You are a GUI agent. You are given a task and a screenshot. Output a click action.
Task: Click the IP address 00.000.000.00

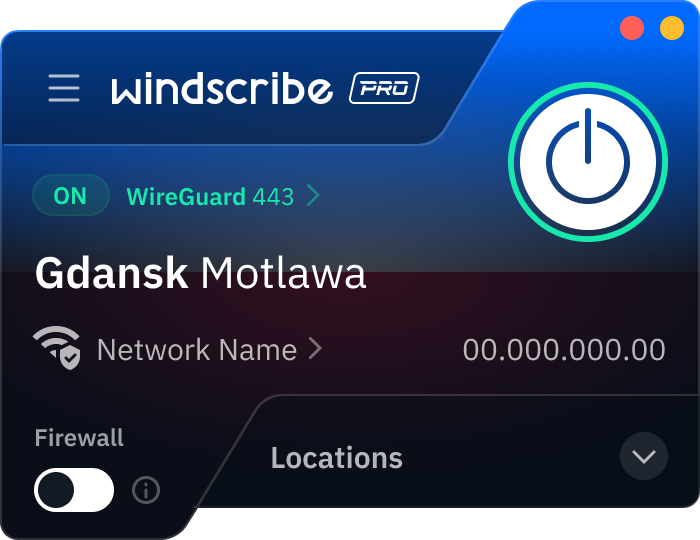click(564, 349)
